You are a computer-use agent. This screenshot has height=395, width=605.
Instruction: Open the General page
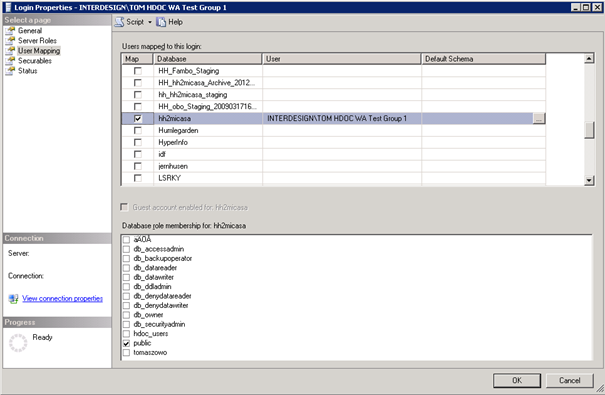[30, 30]
